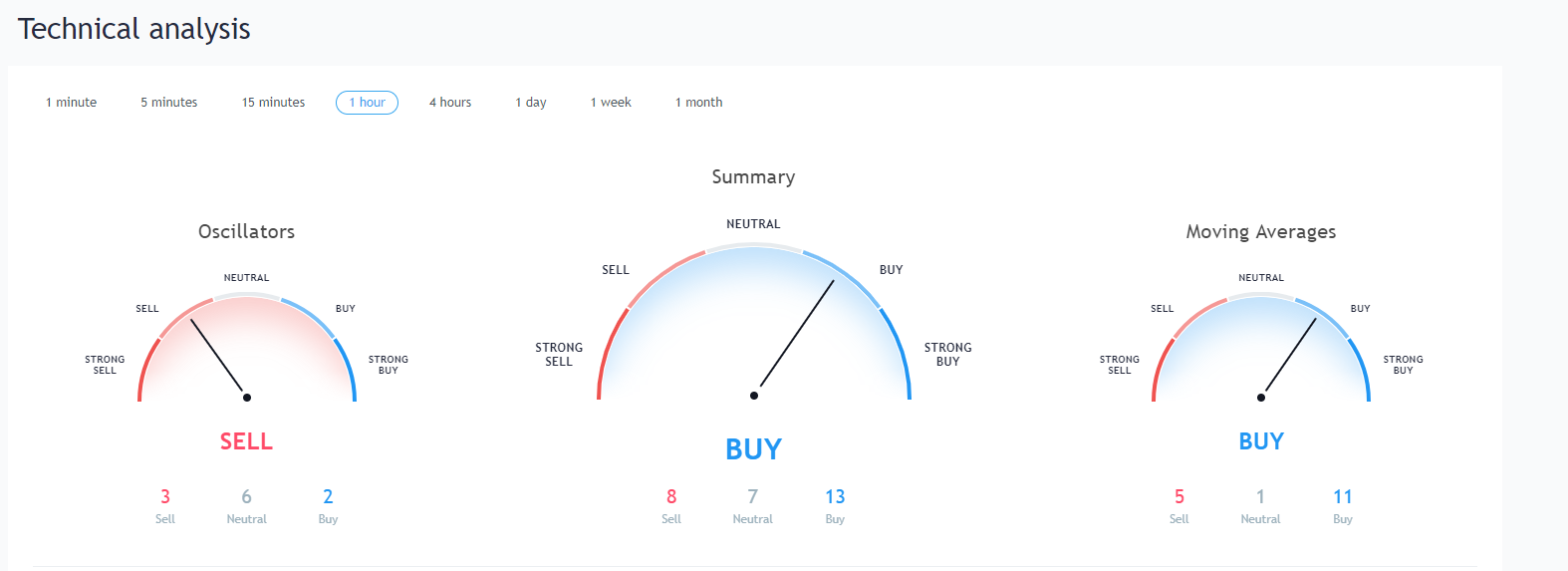
Task: Click the Oscillators SELL rating text
Action: click(x=246, y=441)
